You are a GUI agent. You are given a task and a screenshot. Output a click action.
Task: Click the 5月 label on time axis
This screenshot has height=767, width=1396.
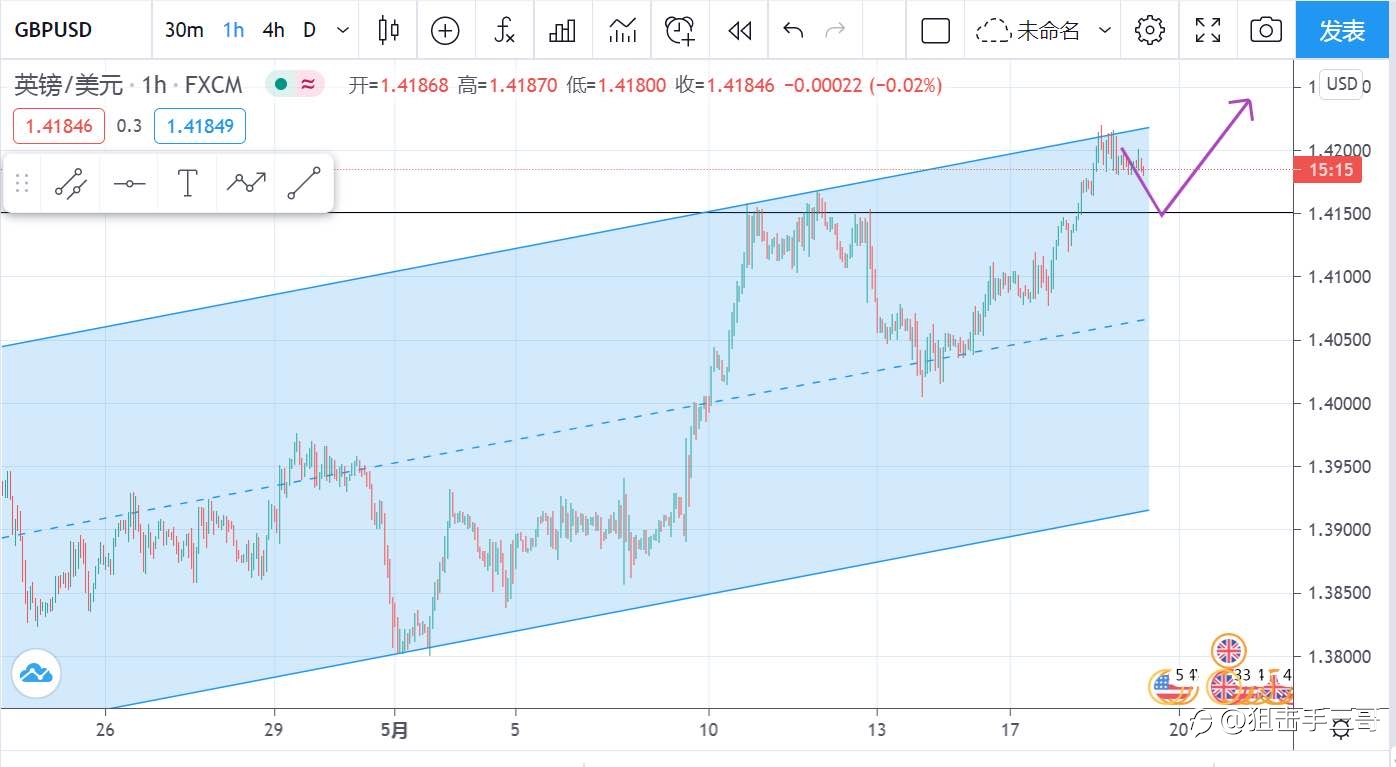[x=395, y=730]
